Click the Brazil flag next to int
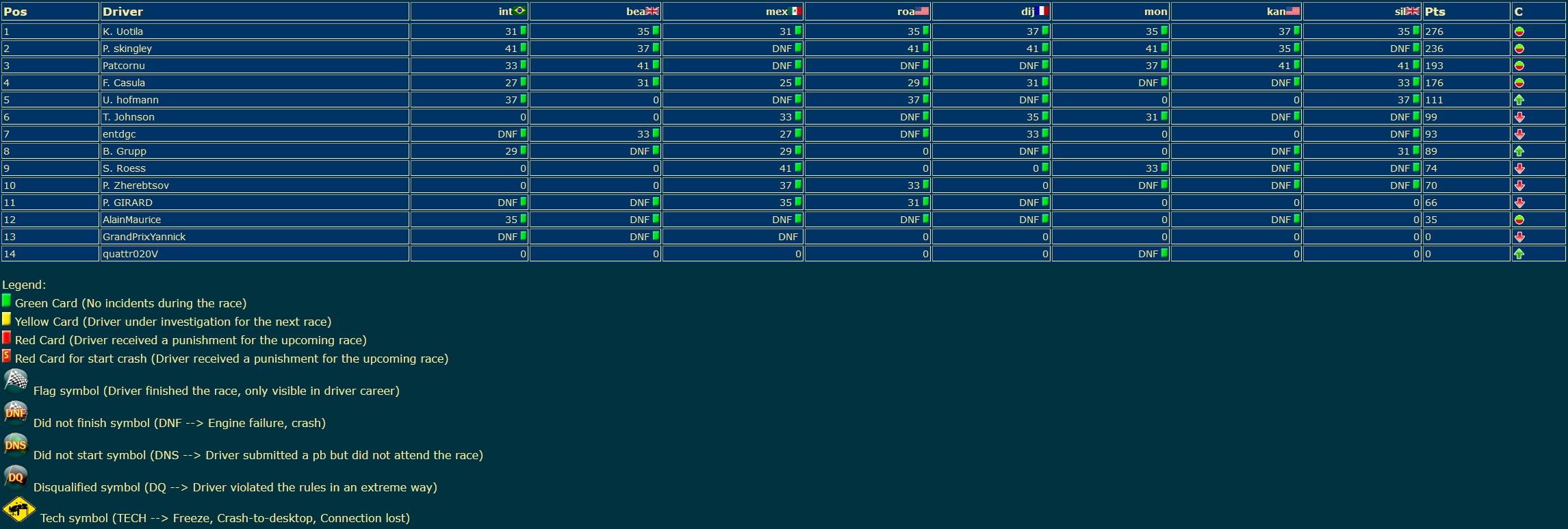This screenshot has width=1568, height=529. (519, 11)
